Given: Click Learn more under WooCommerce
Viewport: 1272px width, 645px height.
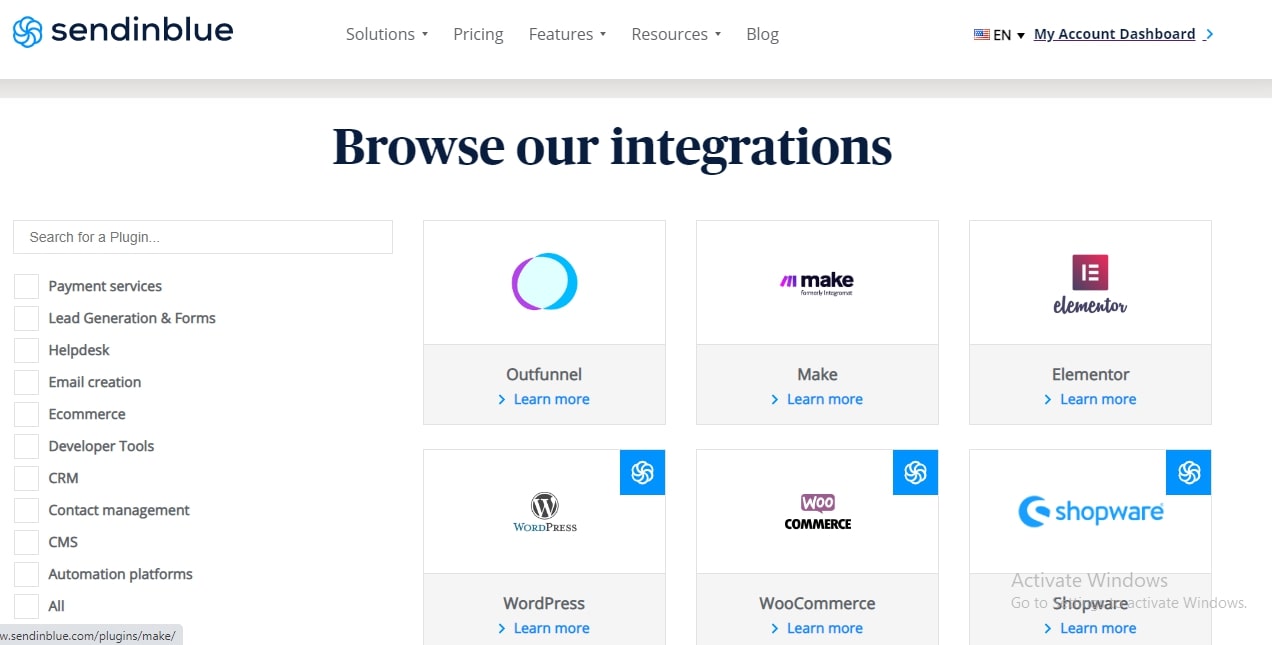Looking at the screenshot, I should [x=817, y=628].
